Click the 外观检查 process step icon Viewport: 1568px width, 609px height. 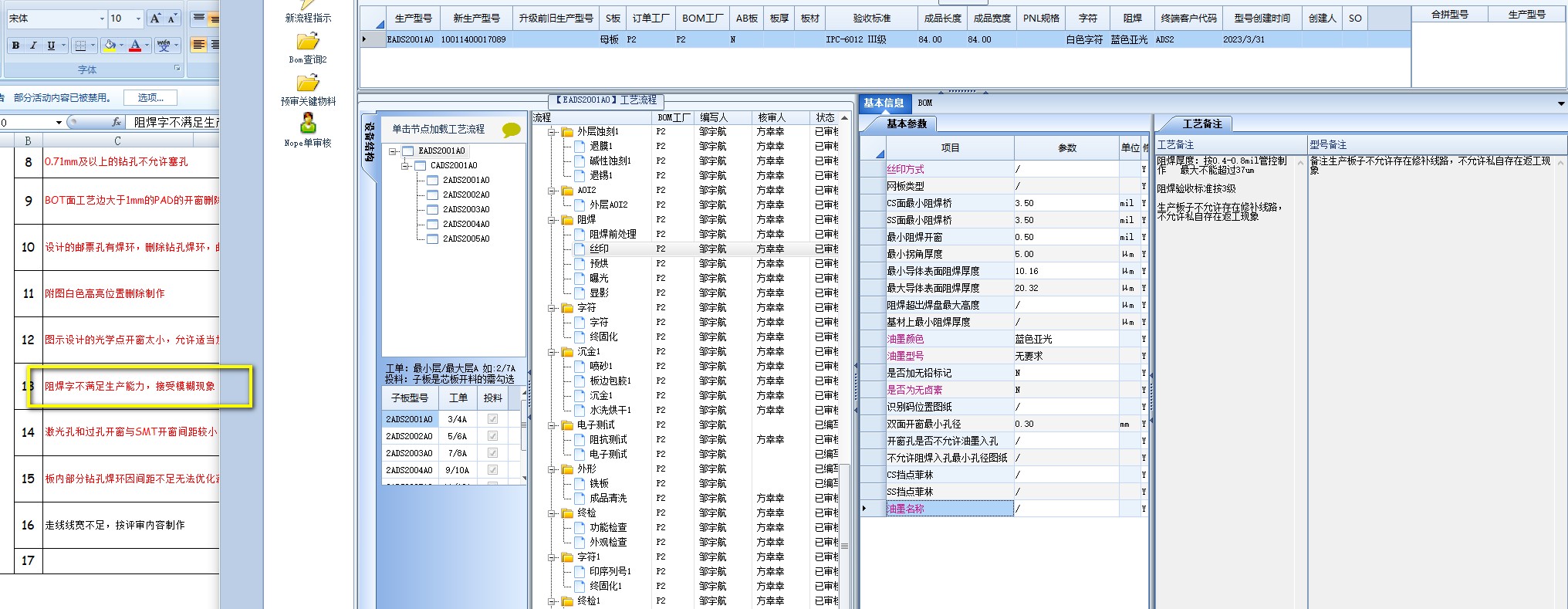tap(580, 543)
